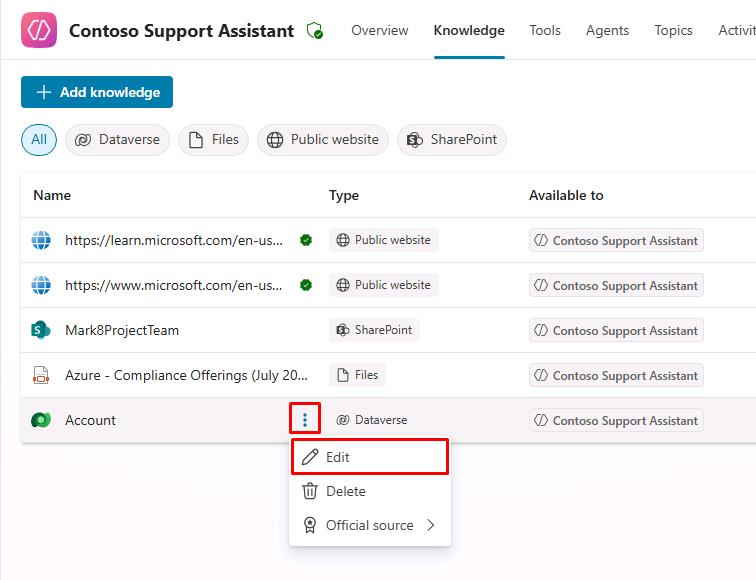Switch to the Tools tab
The height and width of the screenshot is (580, 756).
tap(545, 30)
